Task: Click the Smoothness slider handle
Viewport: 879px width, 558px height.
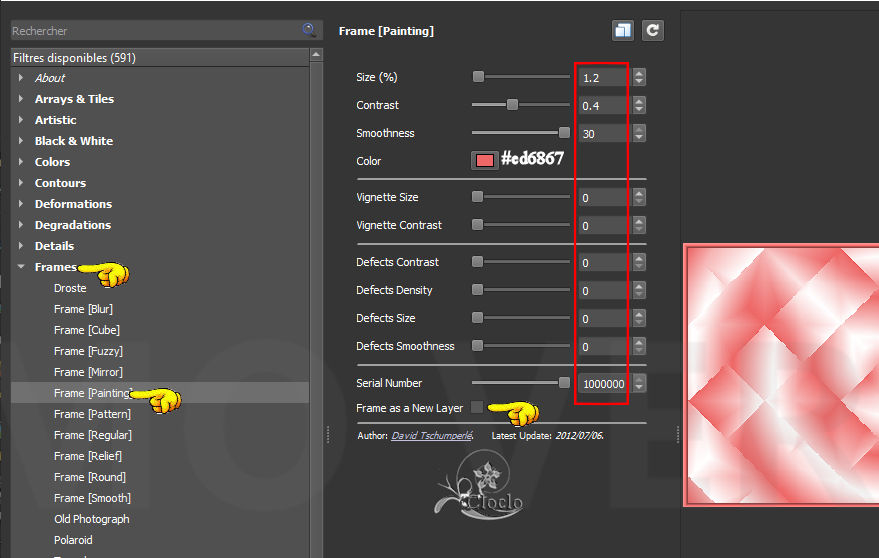Action: 564,133
